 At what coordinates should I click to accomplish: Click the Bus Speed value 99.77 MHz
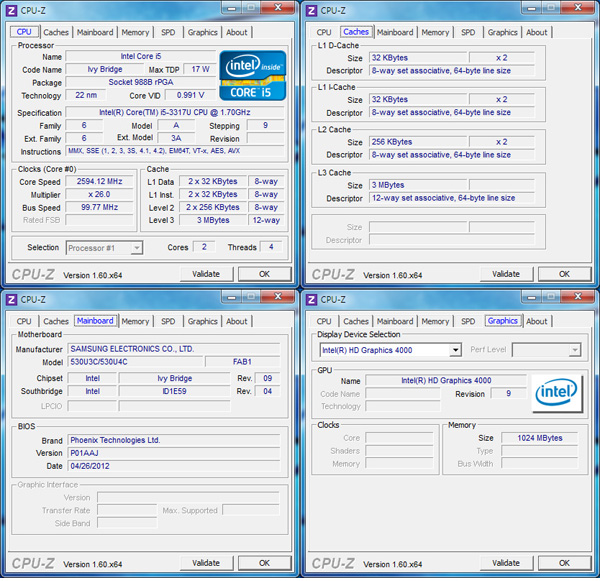click(x=99, y=207)
